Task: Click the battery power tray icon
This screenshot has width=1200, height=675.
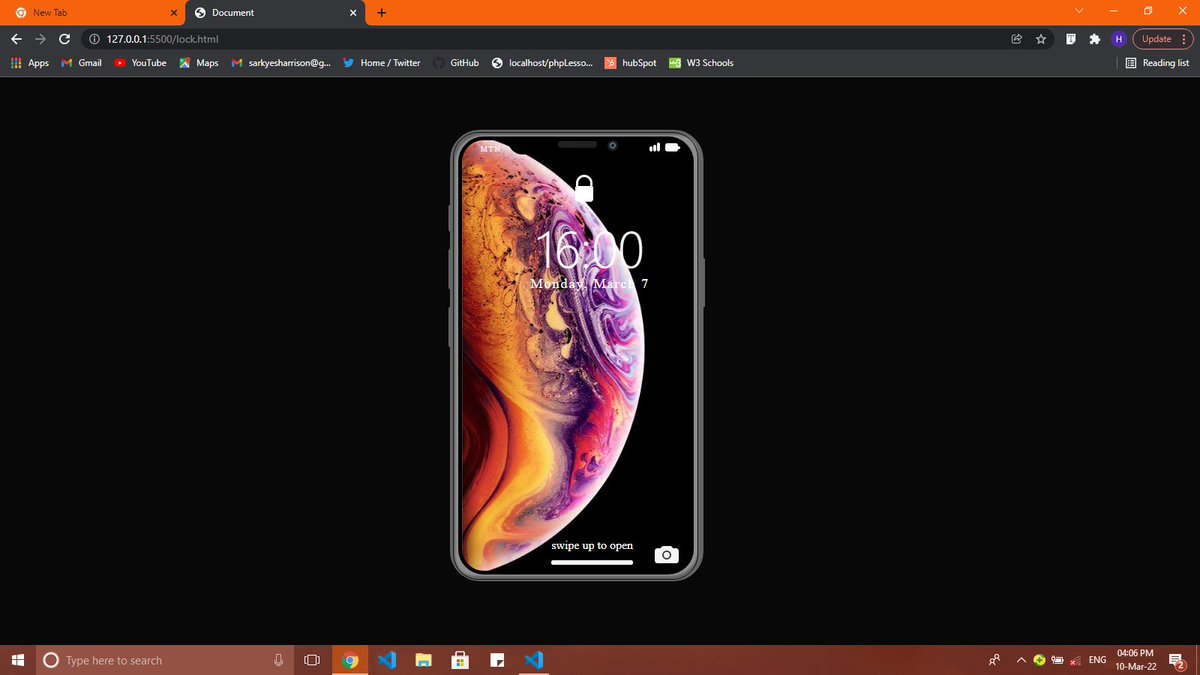Action: 1057,660
